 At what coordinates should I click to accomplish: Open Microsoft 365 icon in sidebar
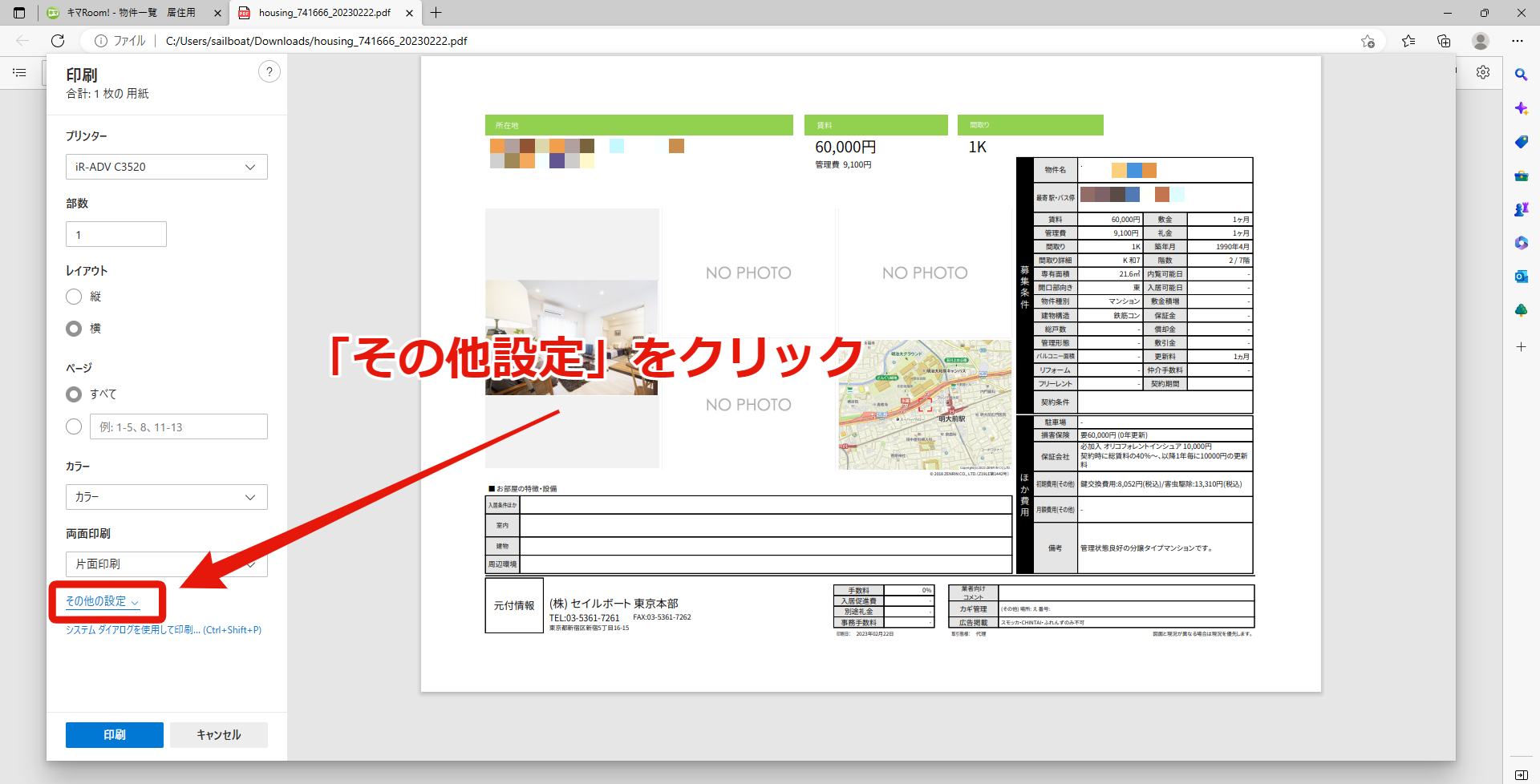[1521, 243]
